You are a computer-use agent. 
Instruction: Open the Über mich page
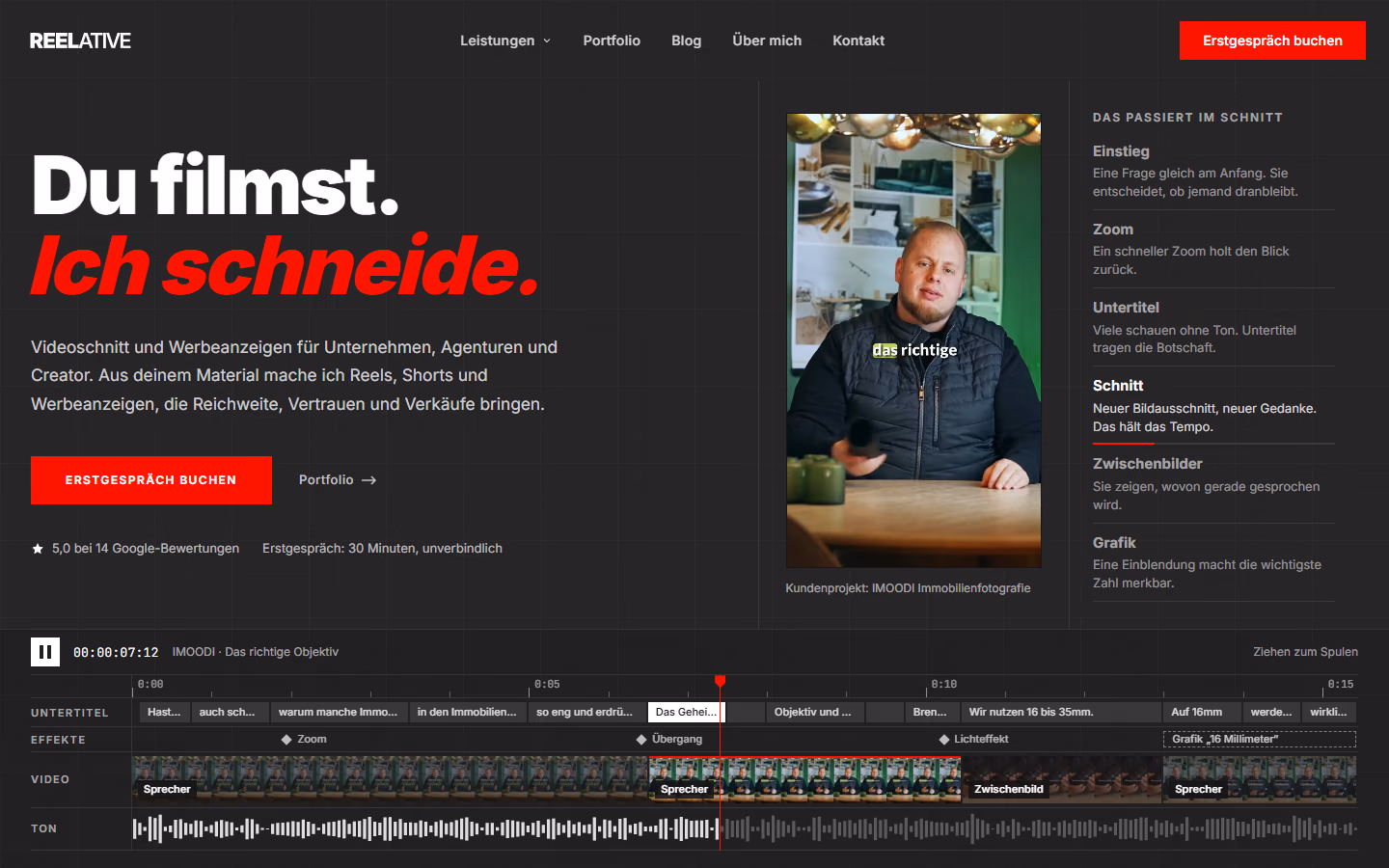click(767, 41)
